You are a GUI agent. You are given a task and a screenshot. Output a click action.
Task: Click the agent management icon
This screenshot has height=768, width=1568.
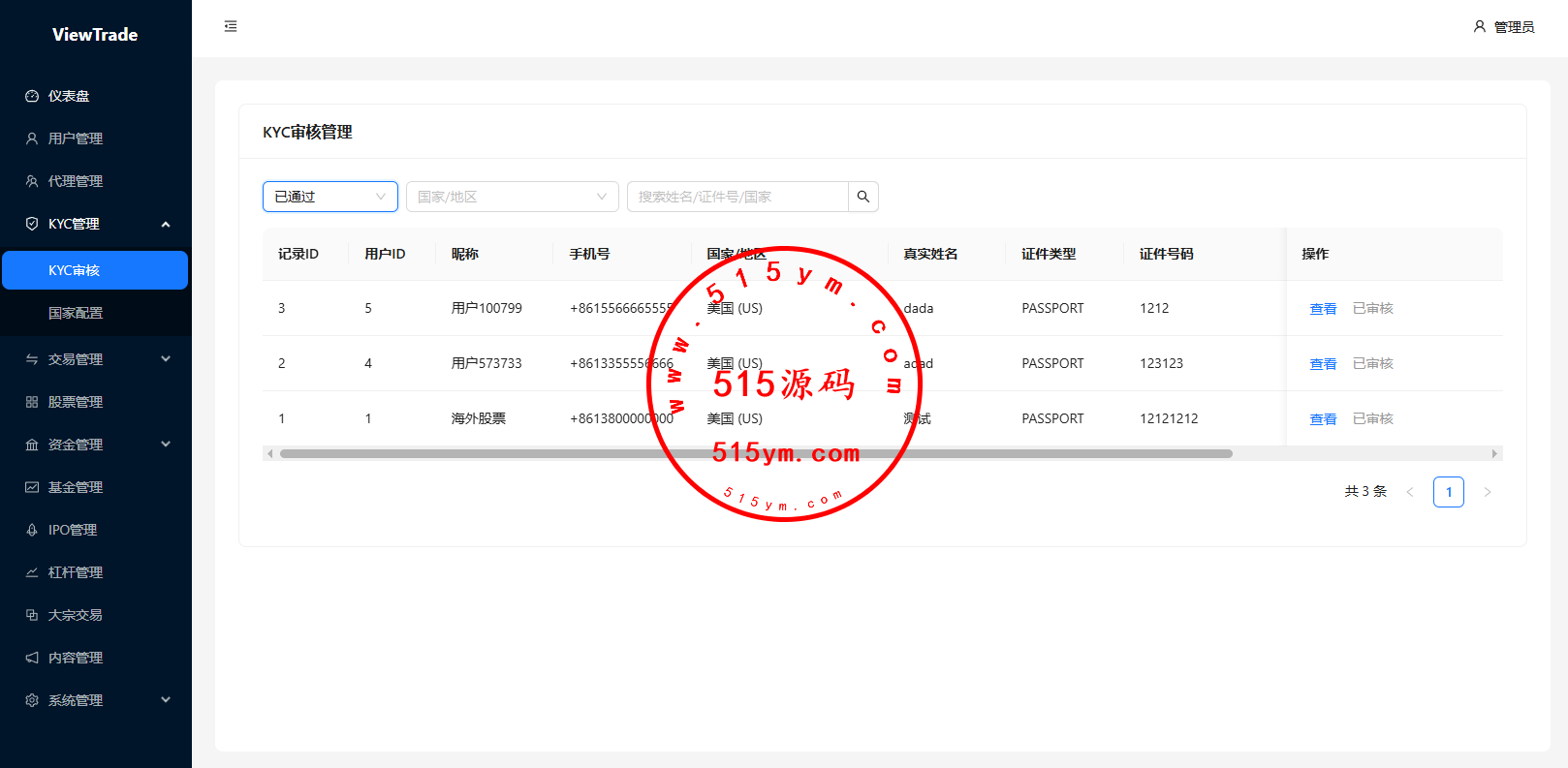(x=32, y=181)
